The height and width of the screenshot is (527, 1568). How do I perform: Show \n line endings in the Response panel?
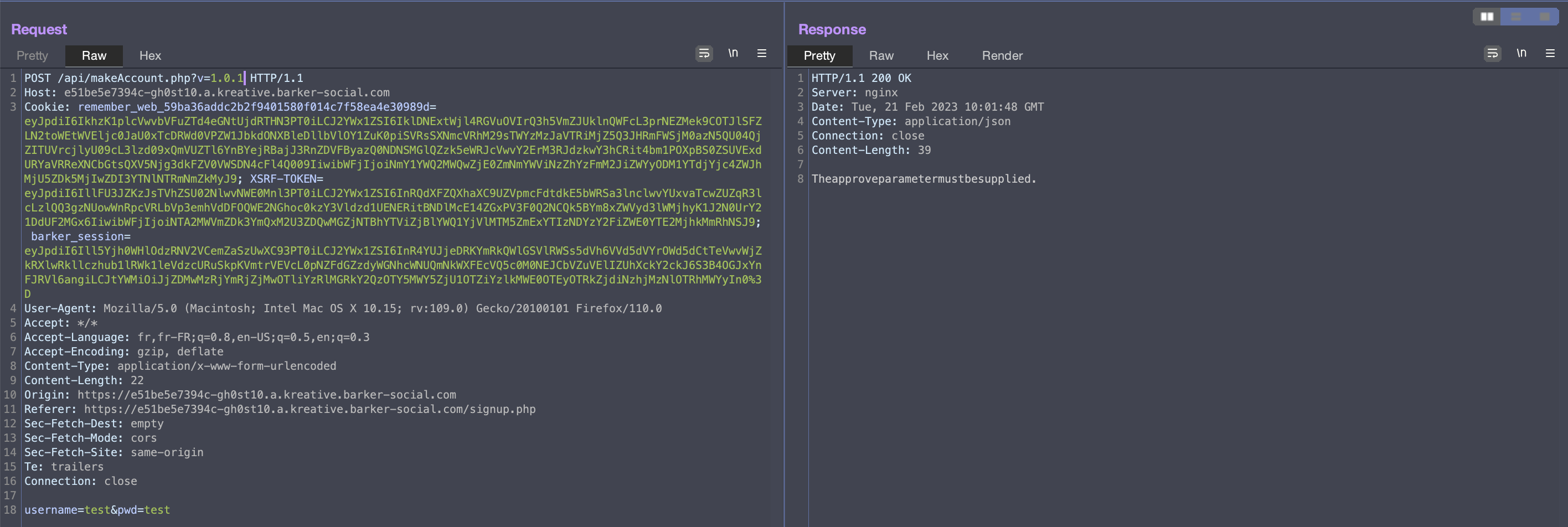tap(1523, 54)
